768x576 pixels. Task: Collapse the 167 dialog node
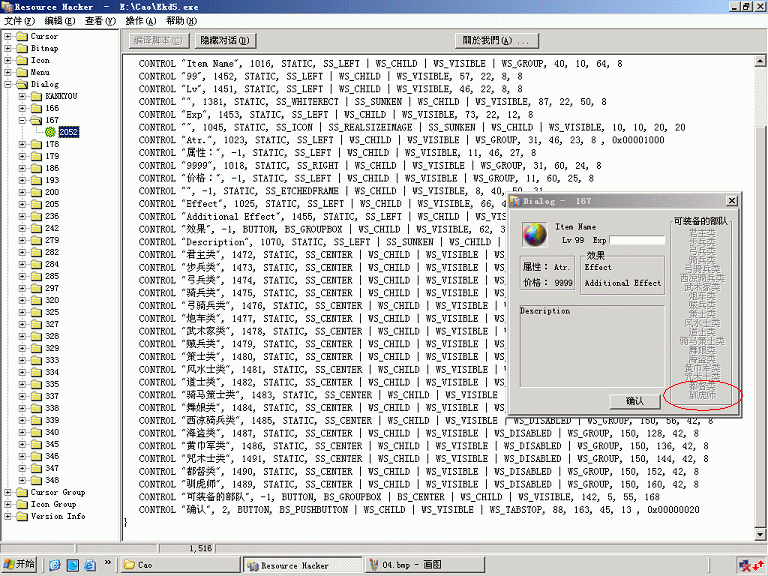22,120
